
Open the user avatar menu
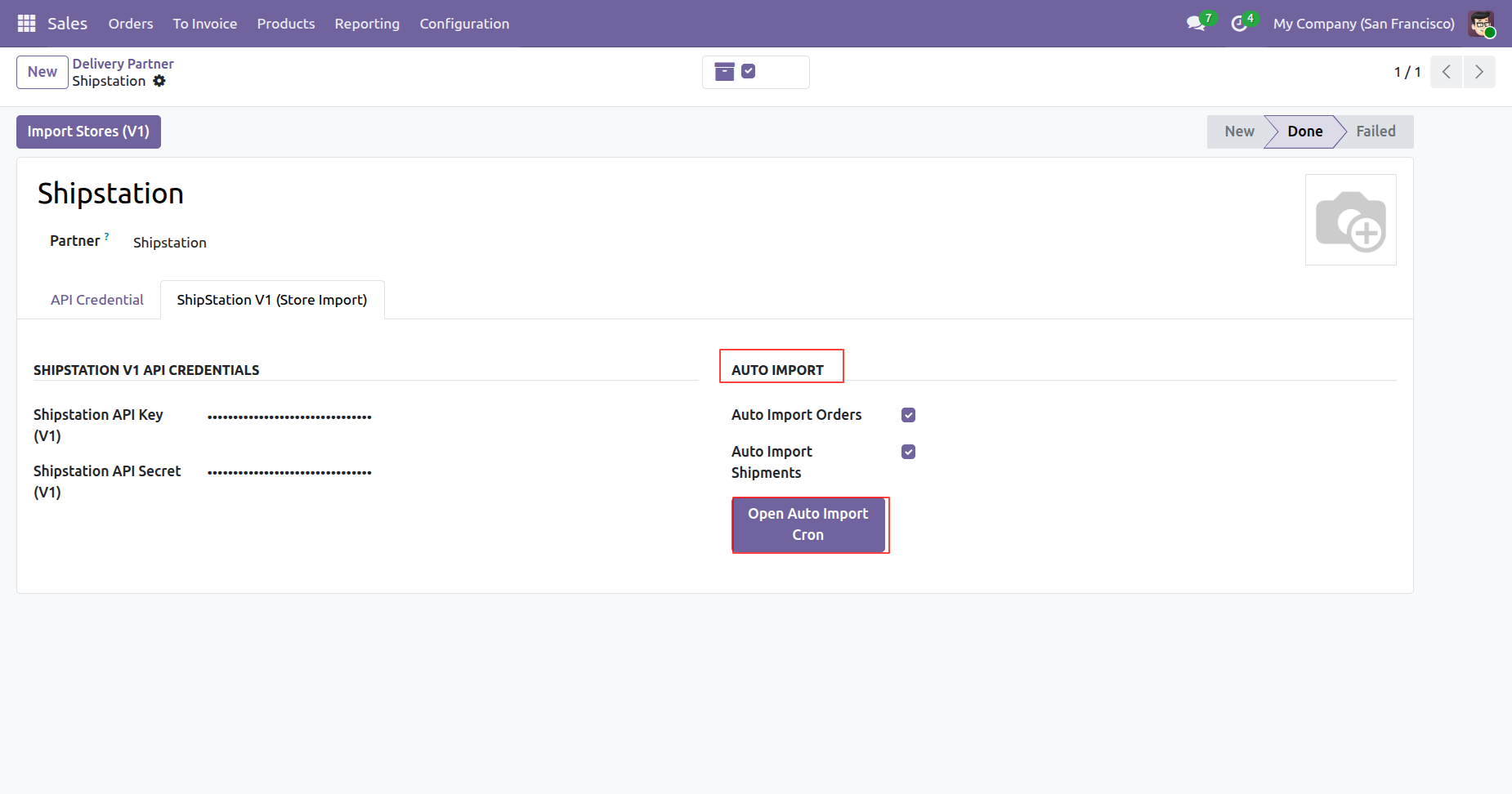pyautogui.click(x=1481, y=24)
